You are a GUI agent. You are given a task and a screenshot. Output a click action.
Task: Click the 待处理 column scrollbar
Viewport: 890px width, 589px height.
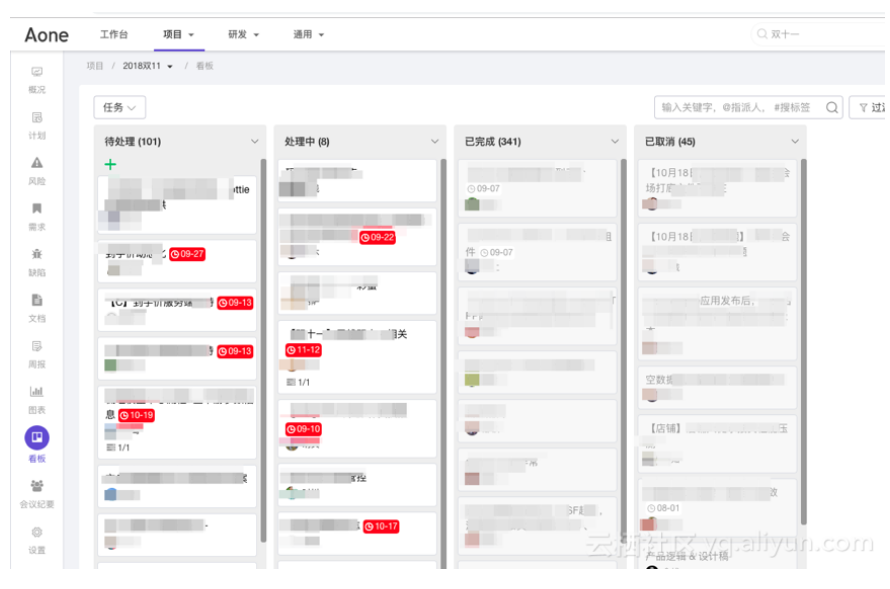click(263, 350)
